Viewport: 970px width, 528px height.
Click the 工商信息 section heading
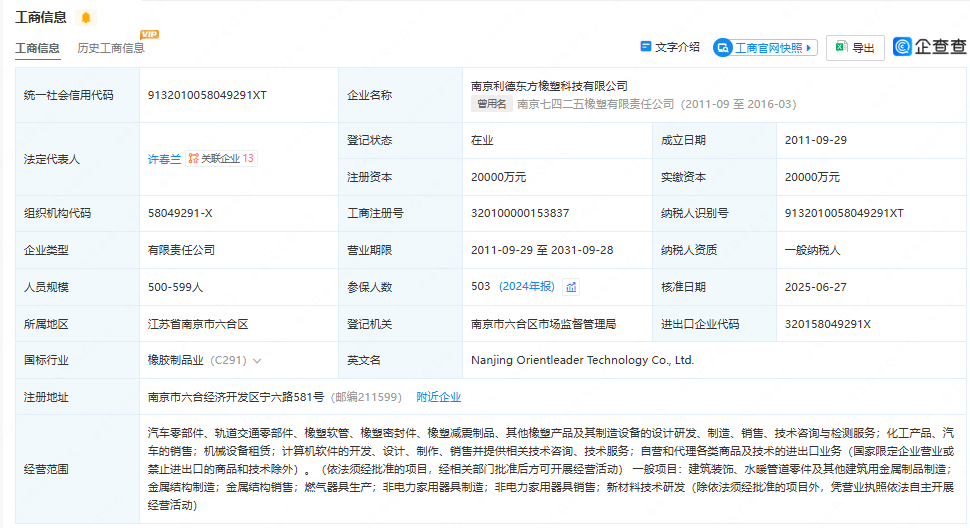pyautogui.click(x=41, y=17)
